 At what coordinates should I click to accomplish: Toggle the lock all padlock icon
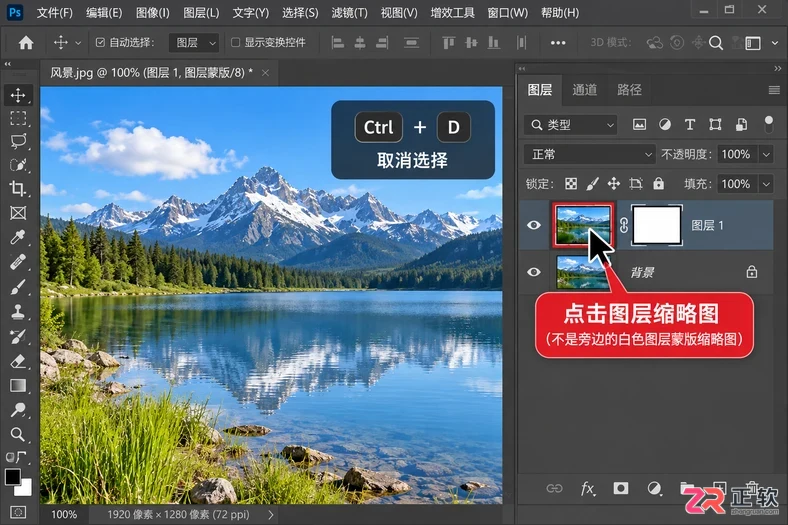(658, 184)
